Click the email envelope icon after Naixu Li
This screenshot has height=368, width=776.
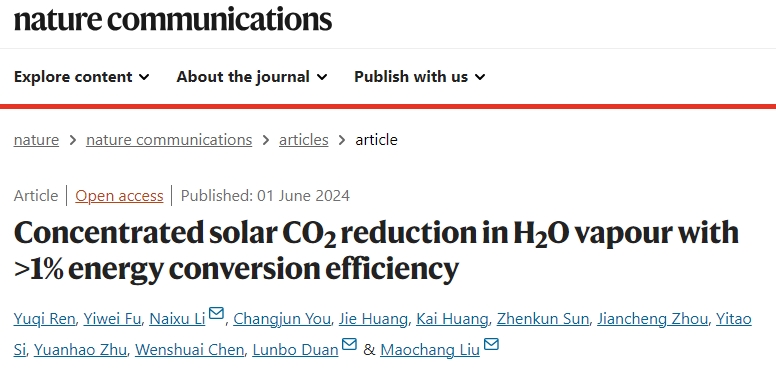[216, 313]
